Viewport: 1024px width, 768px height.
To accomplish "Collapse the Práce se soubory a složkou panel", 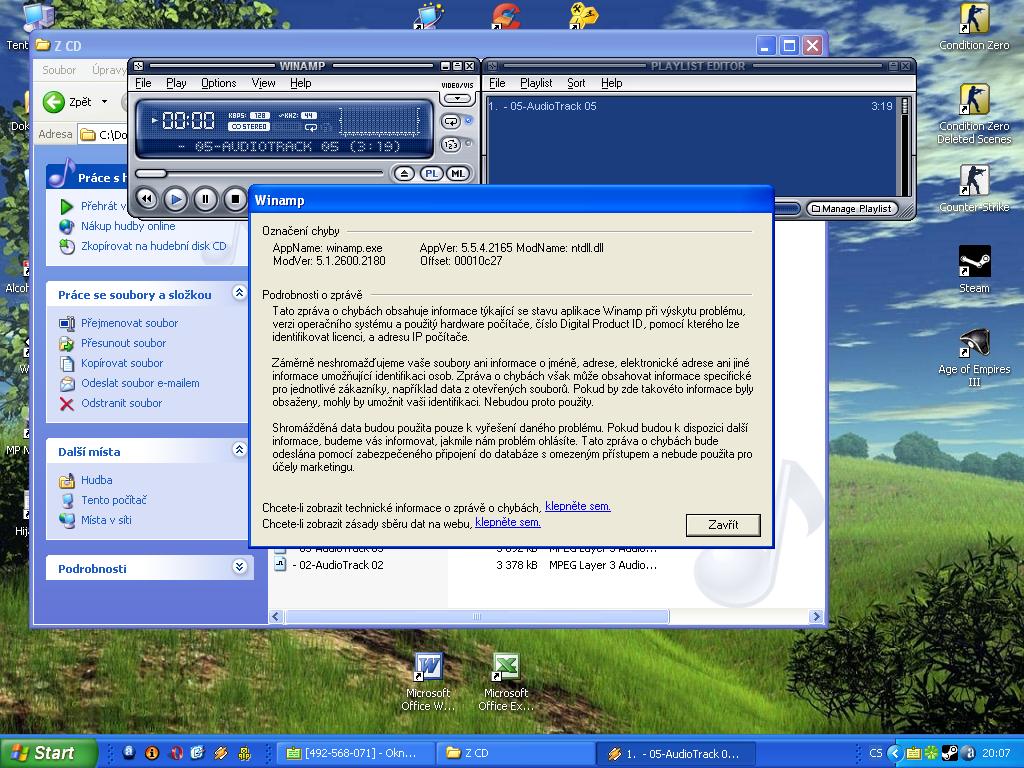I will (239, 293).
